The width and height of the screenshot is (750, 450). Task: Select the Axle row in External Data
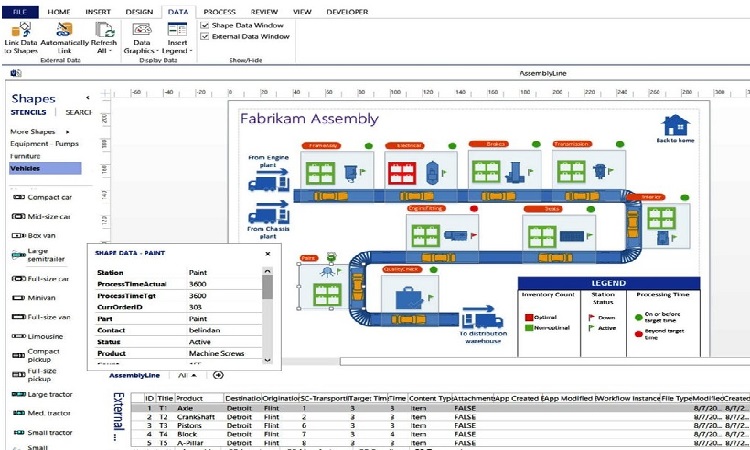pos(440,408)
